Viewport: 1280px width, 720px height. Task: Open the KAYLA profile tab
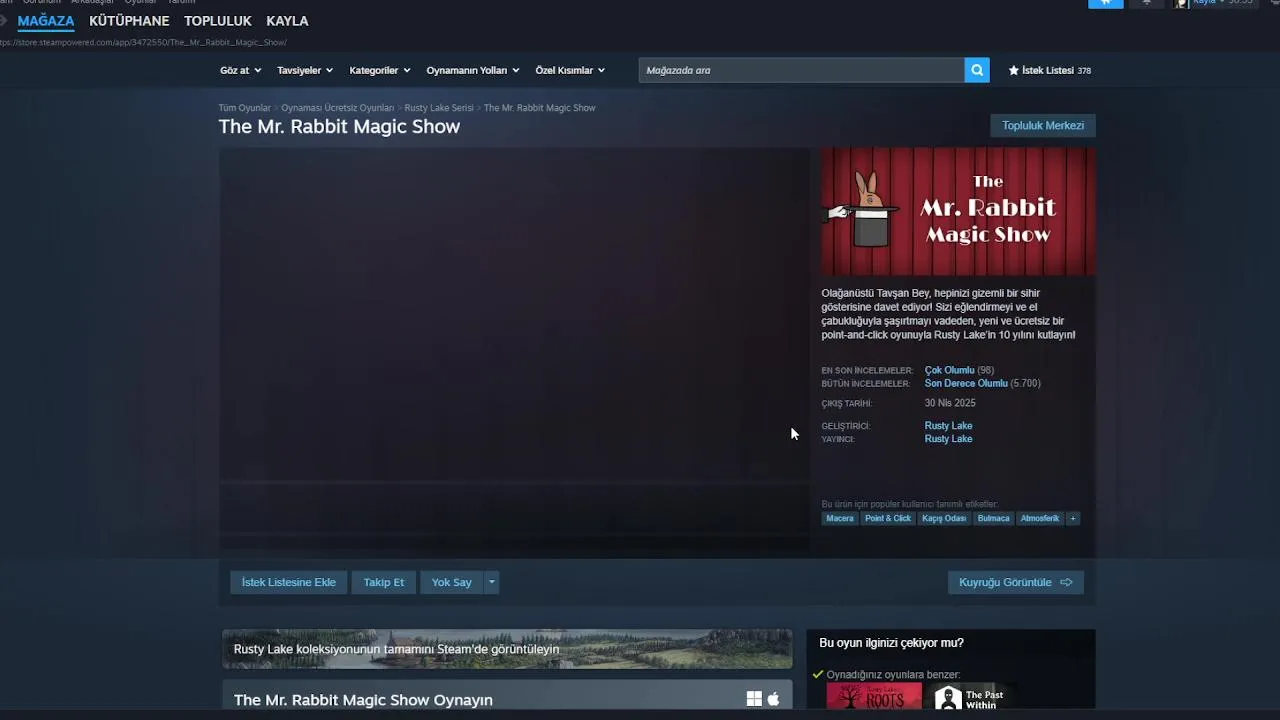point(287,21)
